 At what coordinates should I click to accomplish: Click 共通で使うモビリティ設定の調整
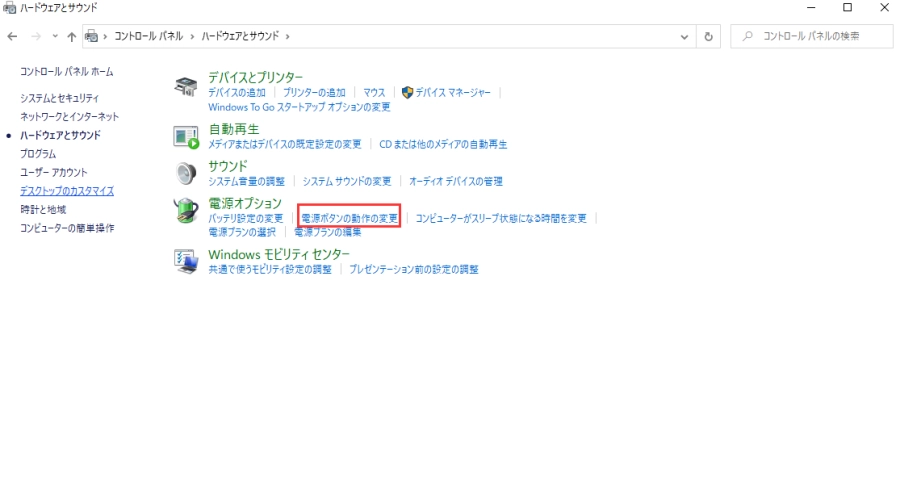(270, 269)
